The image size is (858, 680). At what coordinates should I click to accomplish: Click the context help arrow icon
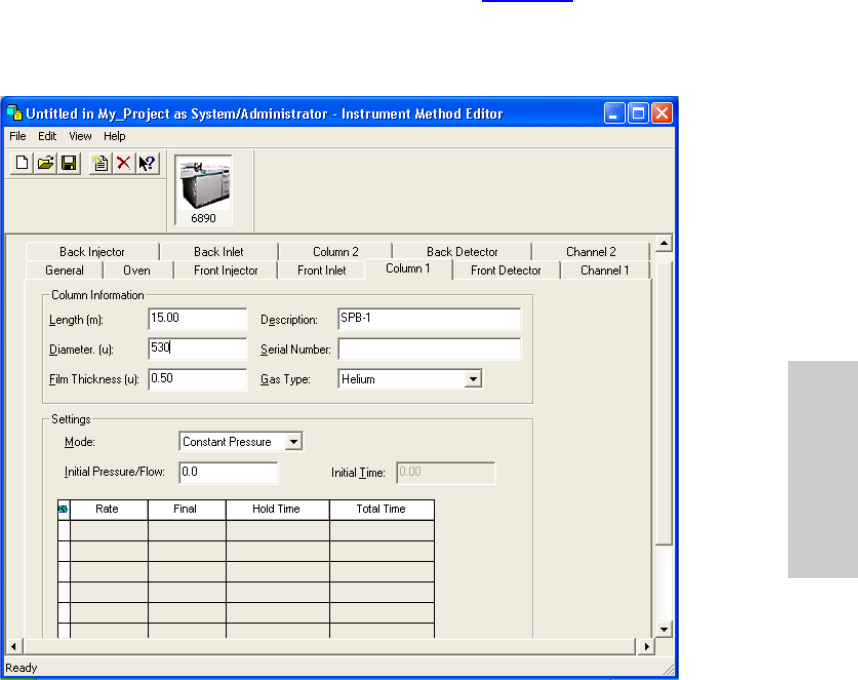pos(147,163)
